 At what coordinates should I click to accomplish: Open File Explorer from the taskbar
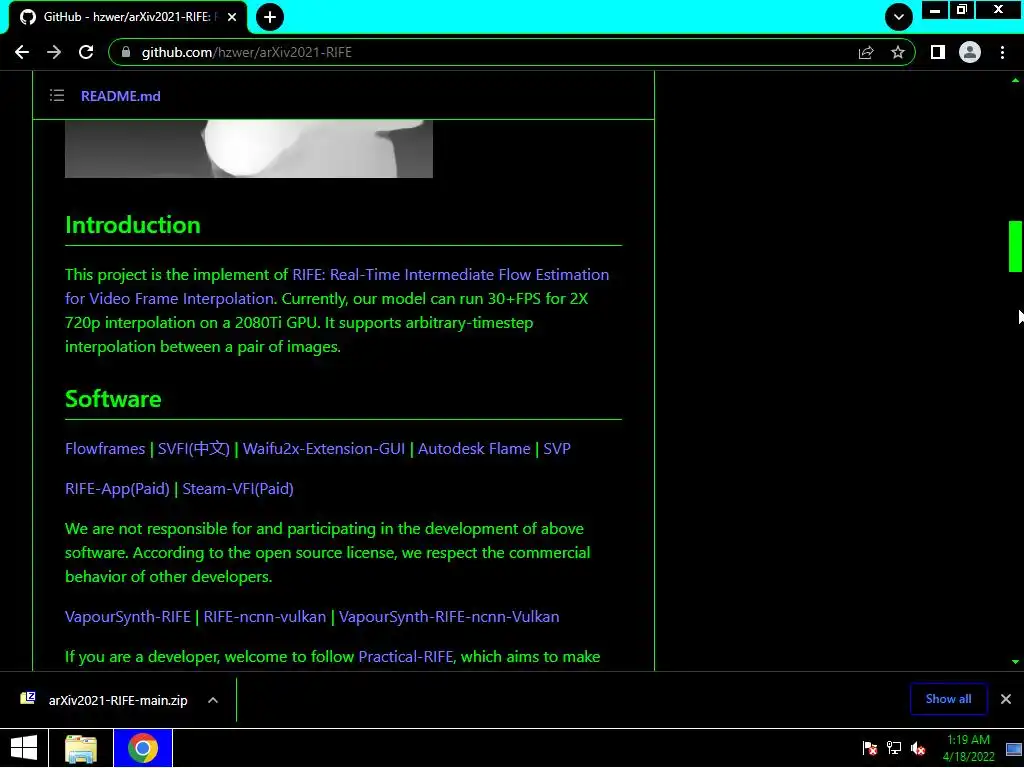click(x=81, y=748)
